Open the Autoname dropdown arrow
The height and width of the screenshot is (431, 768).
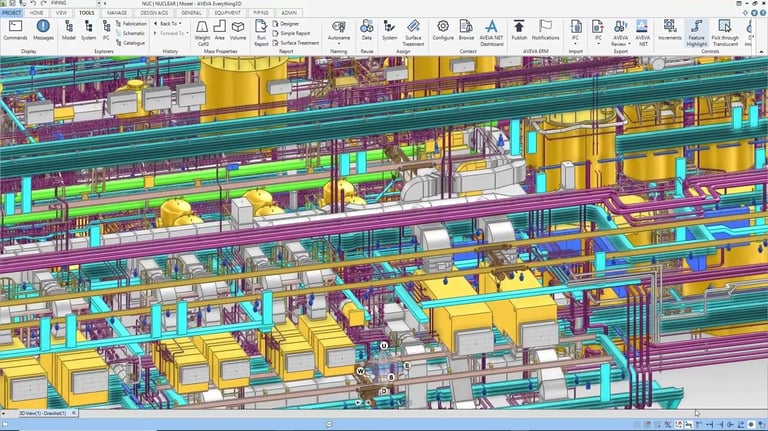(338, 44)
